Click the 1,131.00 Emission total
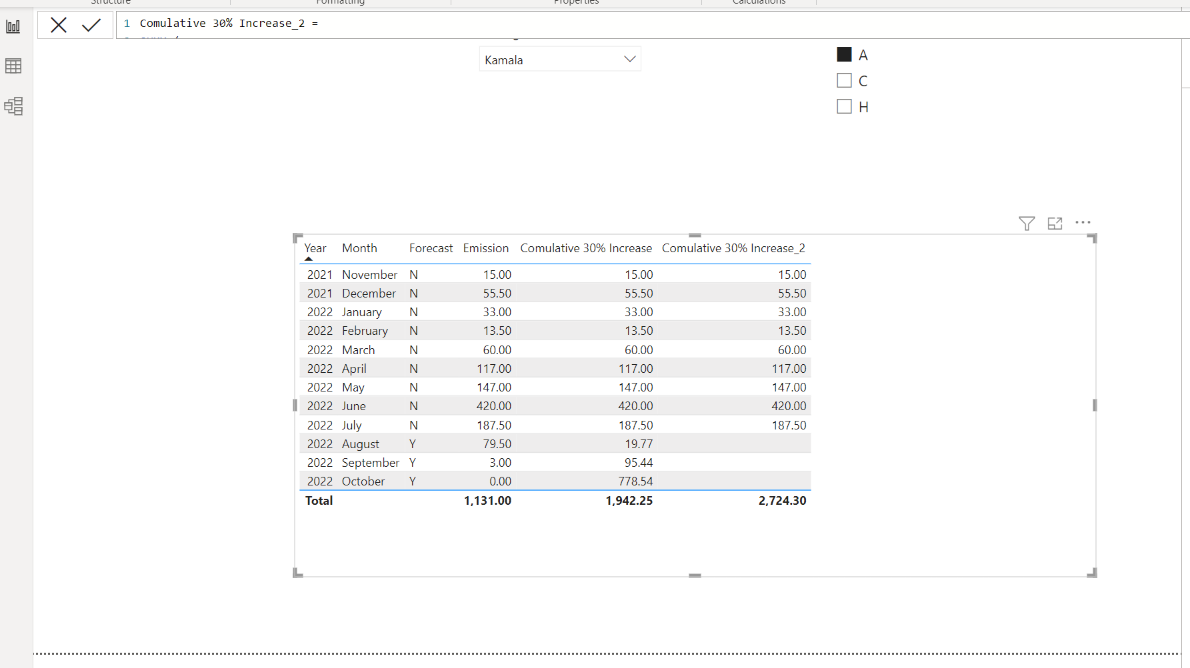This screenshot has width=1190, height=668. 487,500
